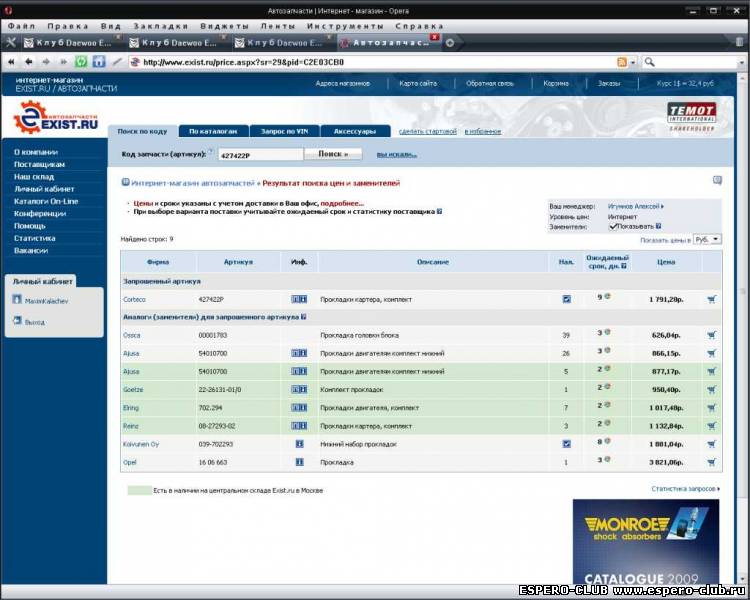Open 'вы искали...' link
The width and height of the screenshot is (750, 600).
pos(397,155)
